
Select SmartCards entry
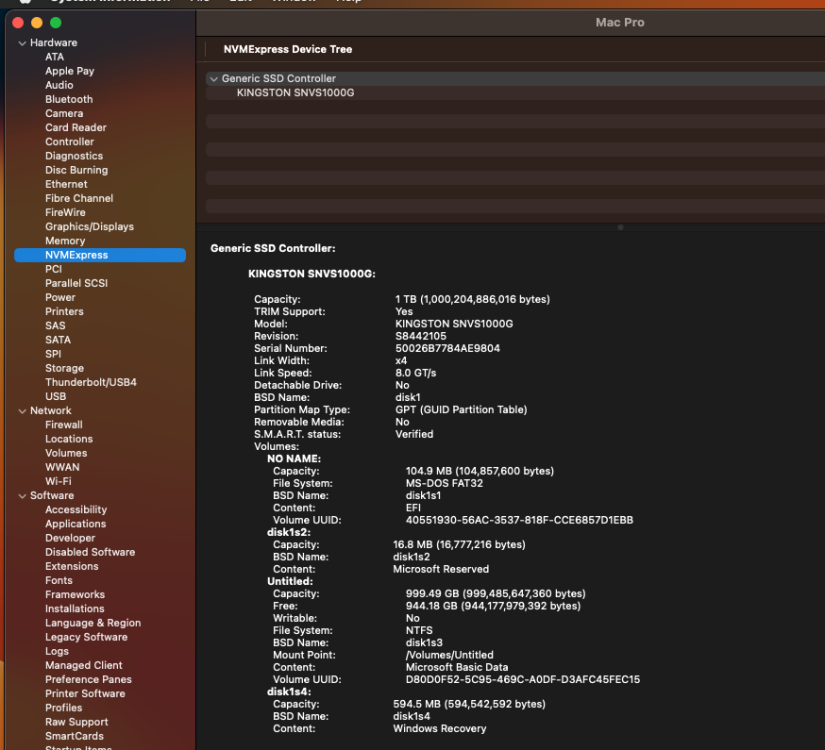coord(74,737)
